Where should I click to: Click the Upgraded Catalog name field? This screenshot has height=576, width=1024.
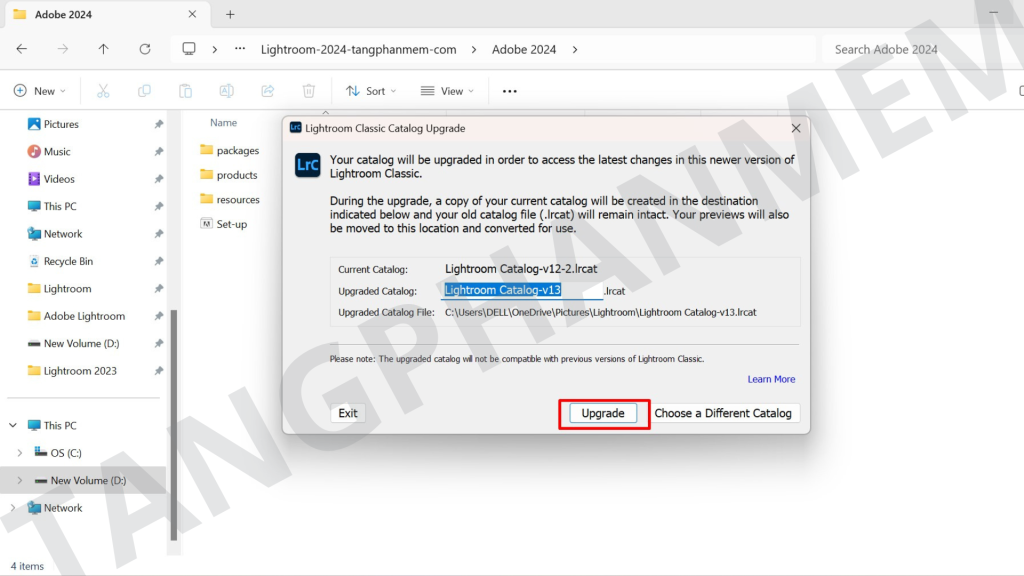(x=522, y=290)
